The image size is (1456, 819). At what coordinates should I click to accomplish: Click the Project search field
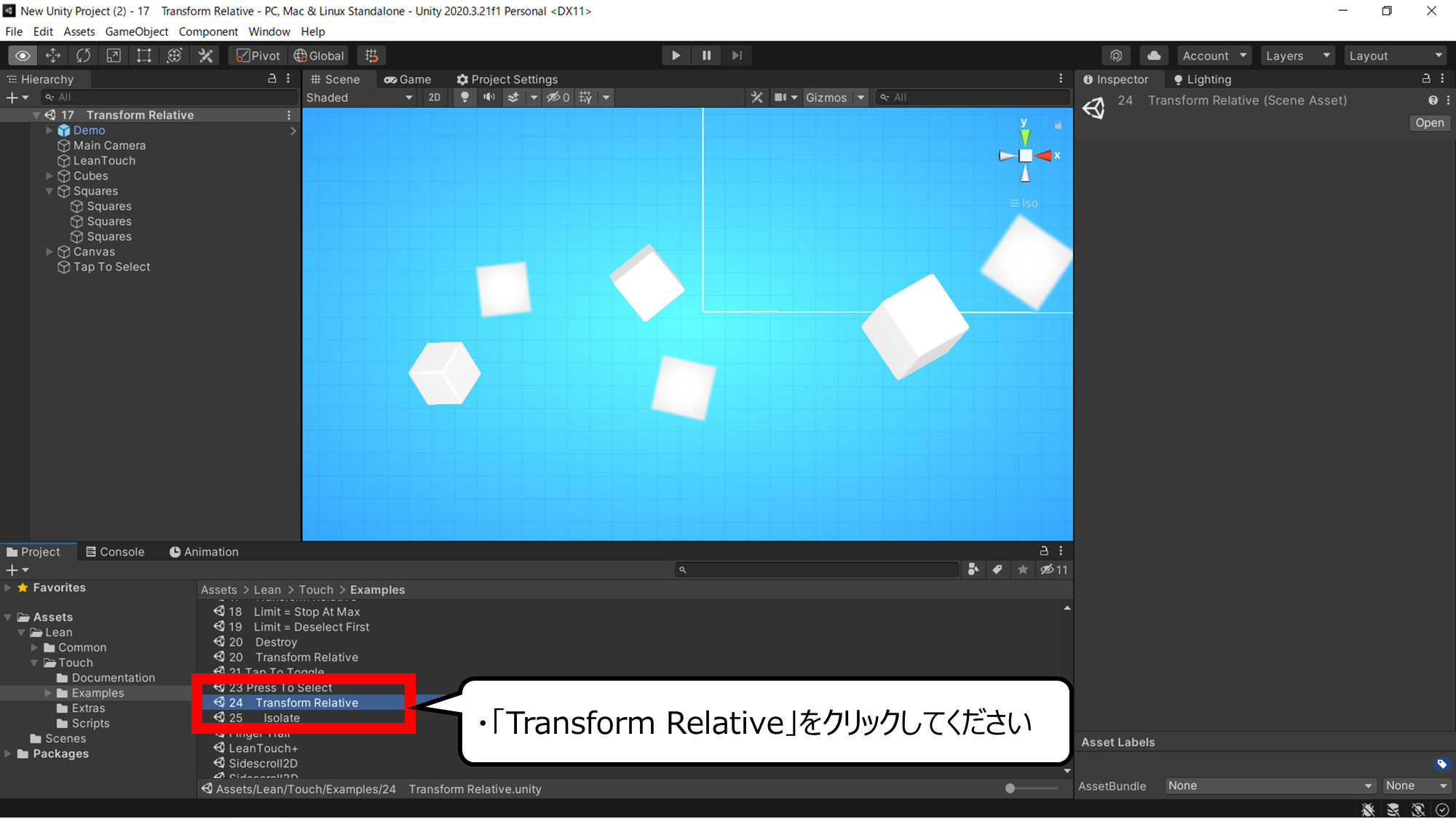coord(817,570)
